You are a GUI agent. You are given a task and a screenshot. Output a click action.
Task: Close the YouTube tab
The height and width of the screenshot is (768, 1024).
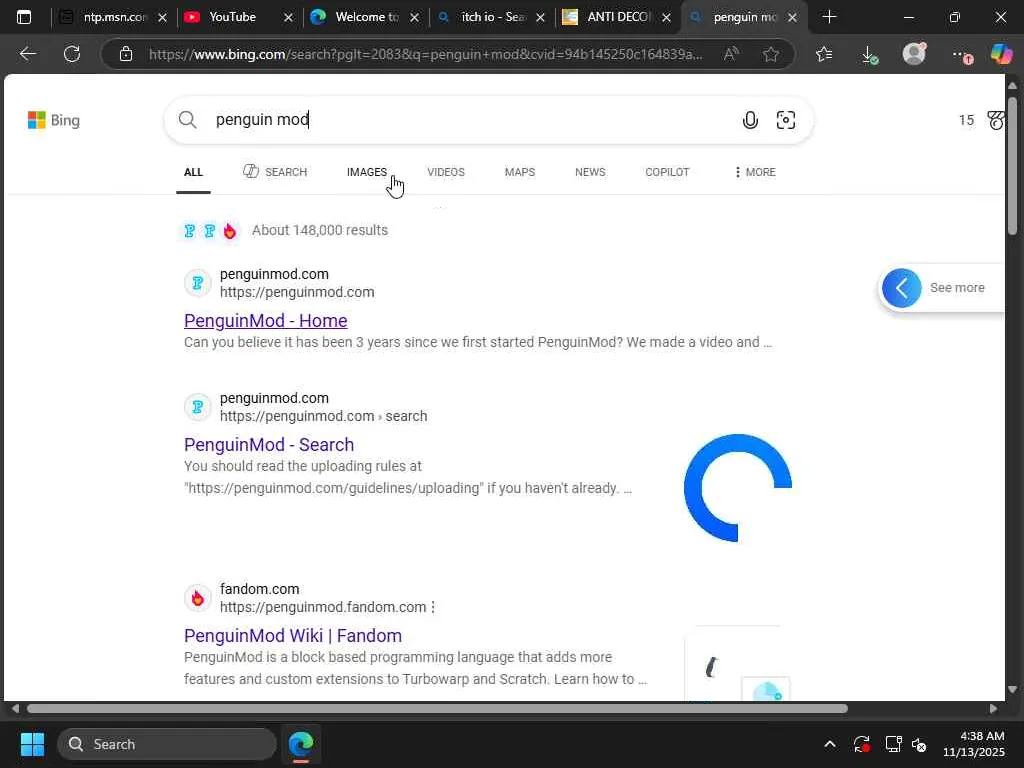coord(289,18)
